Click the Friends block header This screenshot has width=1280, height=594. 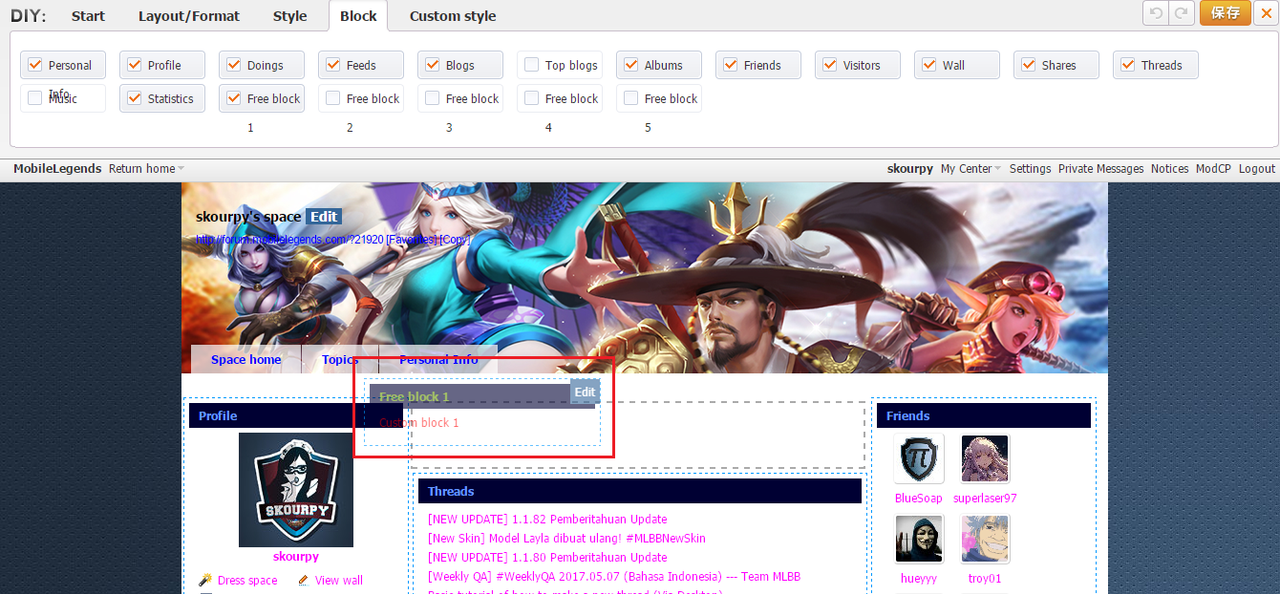(x=983, y=416)
